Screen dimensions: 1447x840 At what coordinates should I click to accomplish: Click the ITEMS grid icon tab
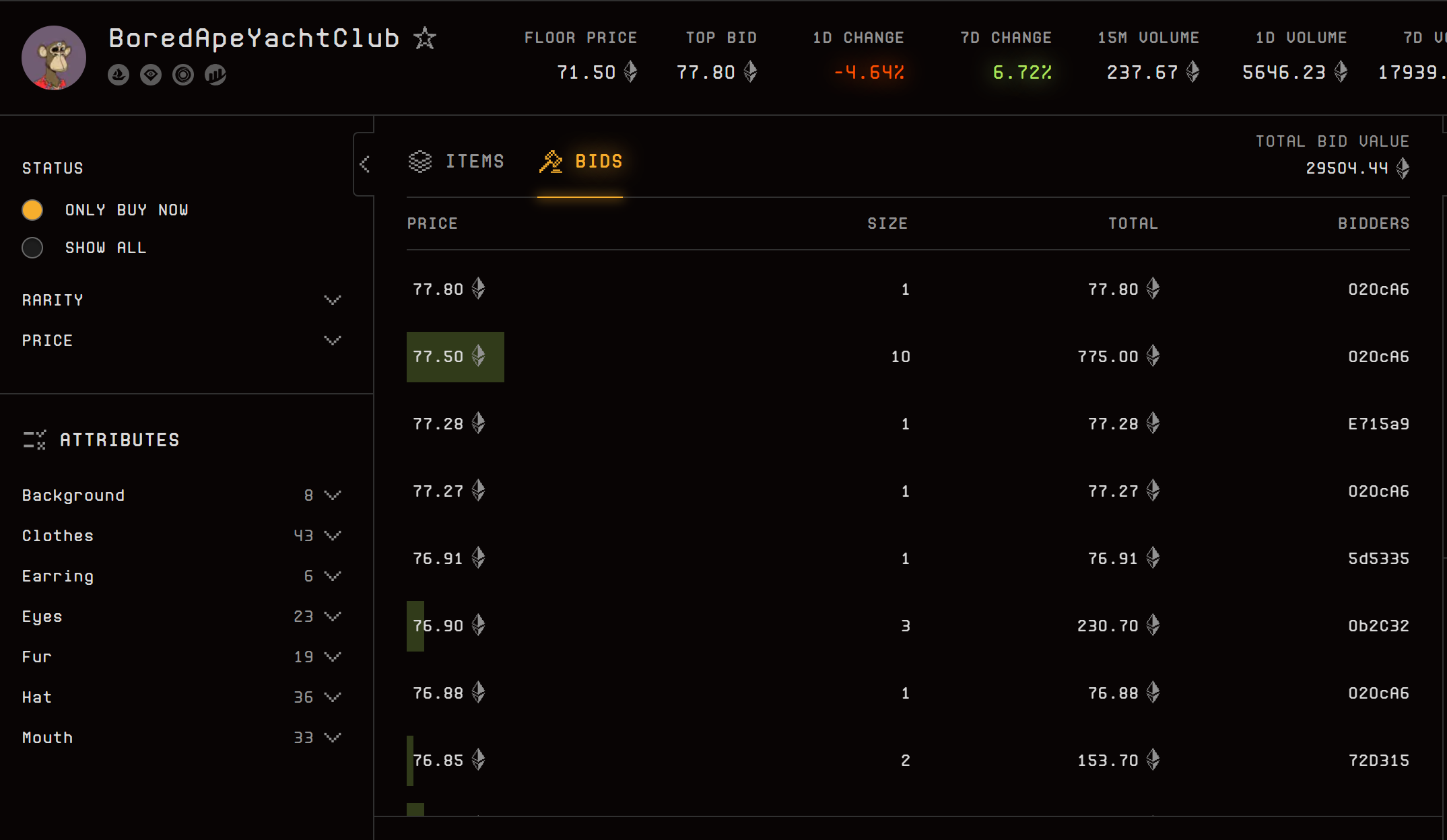pyautogui.click(x=455, y=160)
